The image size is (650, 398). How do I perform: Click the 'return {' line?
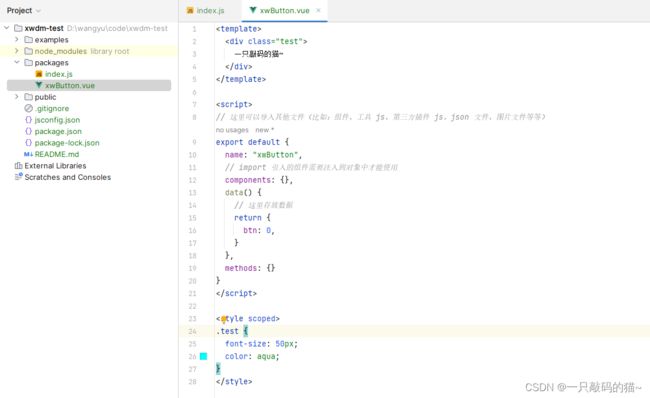tap(252, 218)
